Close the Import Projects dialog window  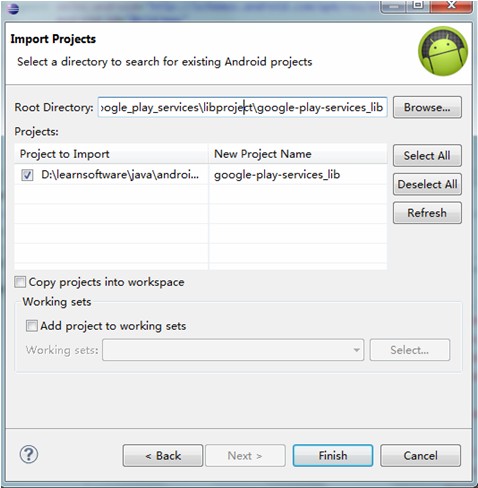click(x=452, y=6)
